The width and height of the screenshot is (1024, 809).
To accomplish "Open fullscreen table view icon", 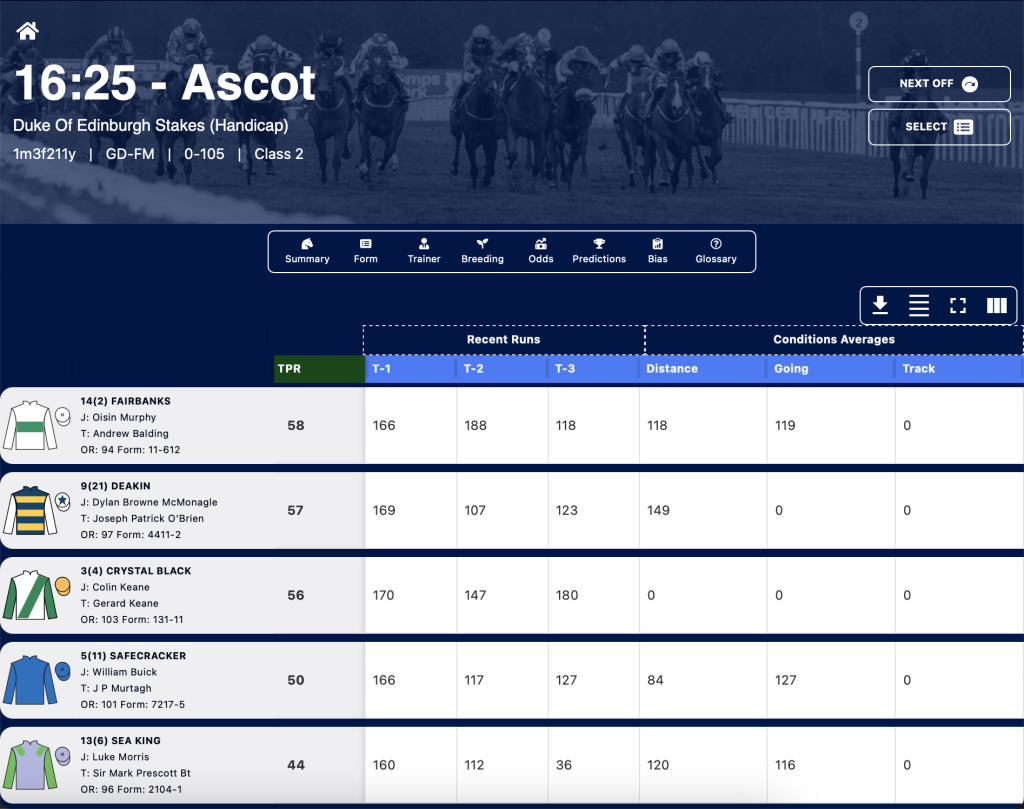I will pos(958,305).
